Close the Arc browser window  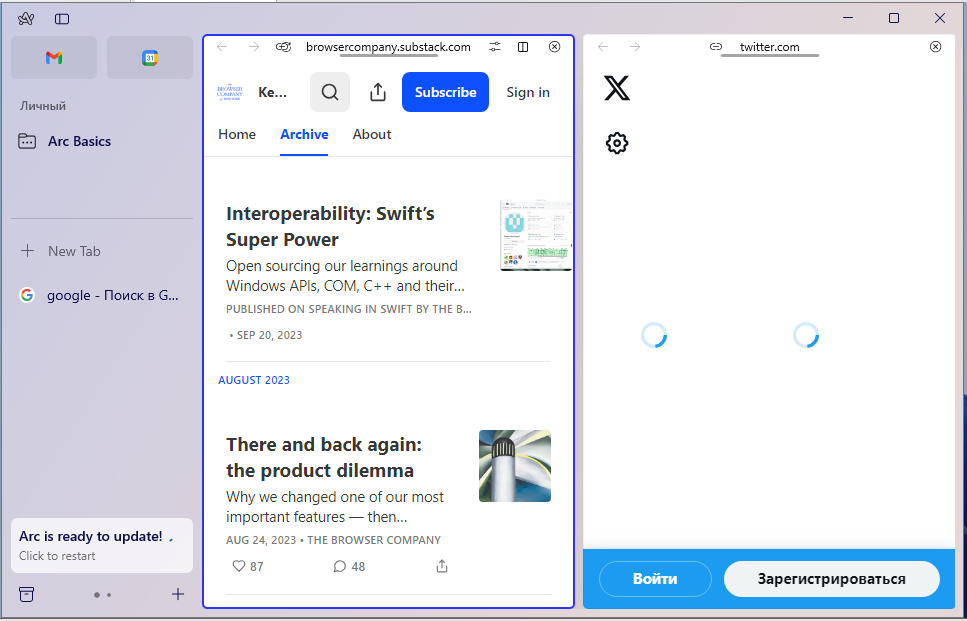[940, 19]
